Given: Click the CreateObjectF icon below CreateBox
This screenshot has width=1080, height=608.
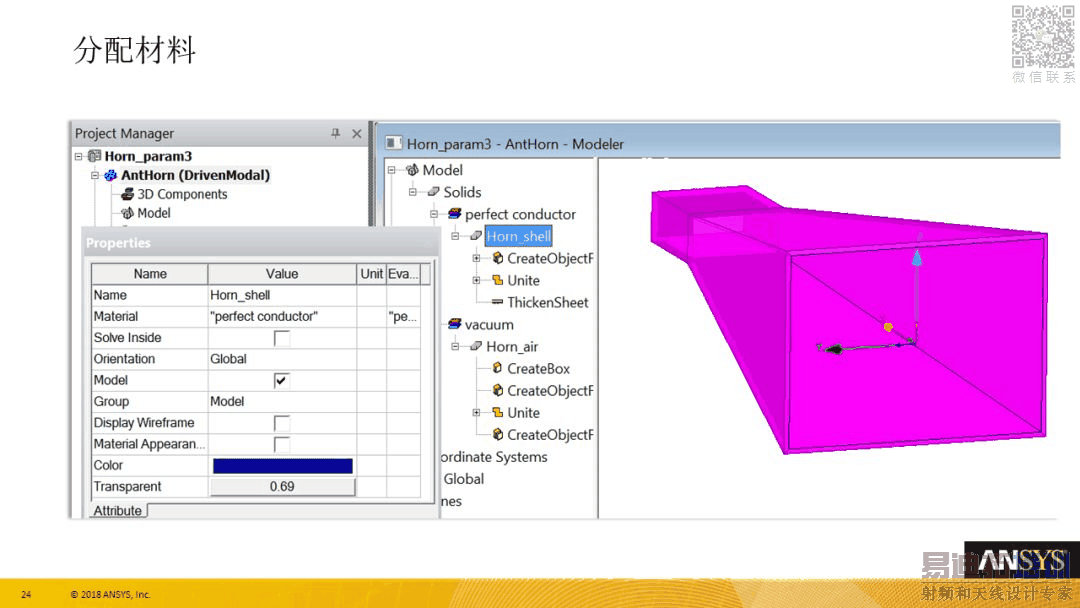Looking at the screenshot, I should (497, 390).
